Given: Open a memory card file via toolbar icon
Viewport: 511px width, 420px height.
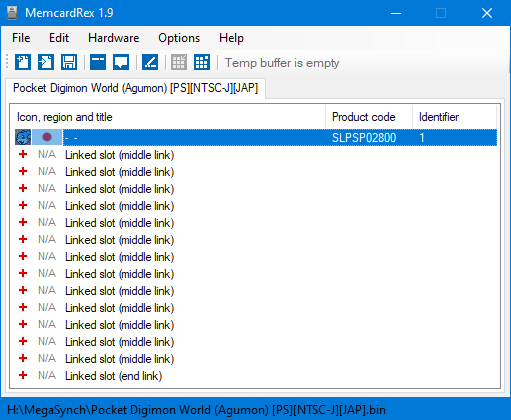Looking at the screenshot, I should tap(46, 62).
